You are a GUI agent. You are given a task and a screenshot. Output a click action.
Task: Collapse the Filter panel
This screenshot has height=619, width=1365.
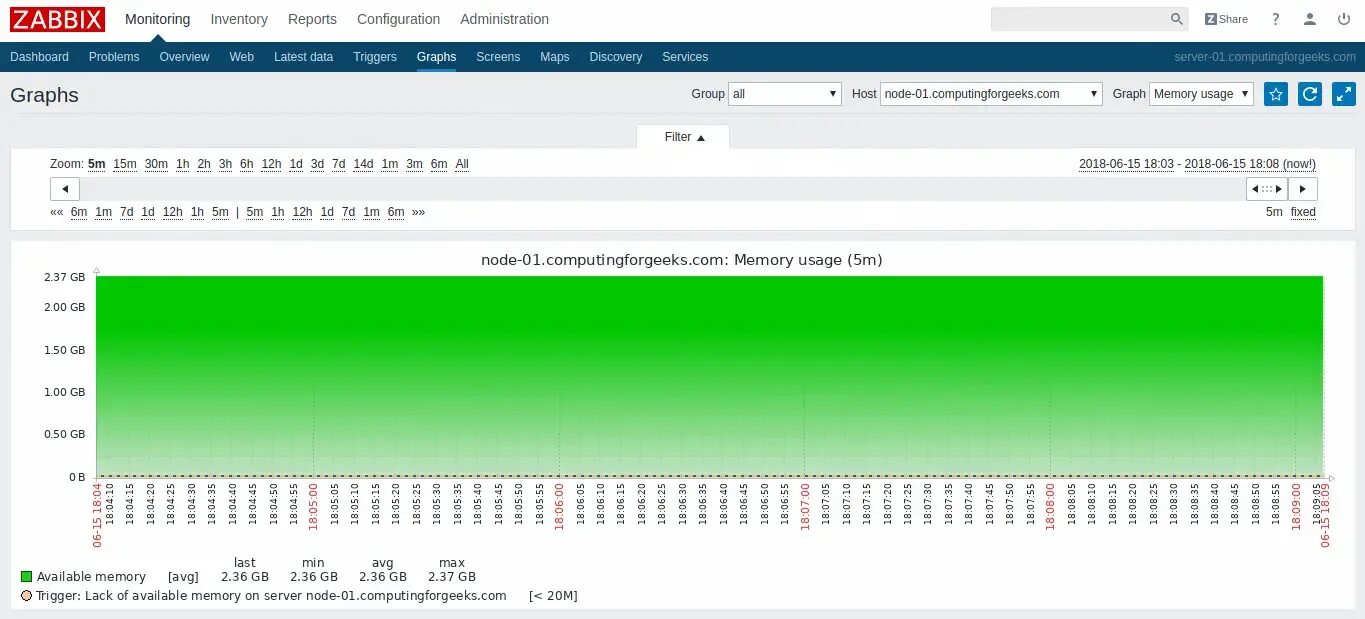(684, 137)
